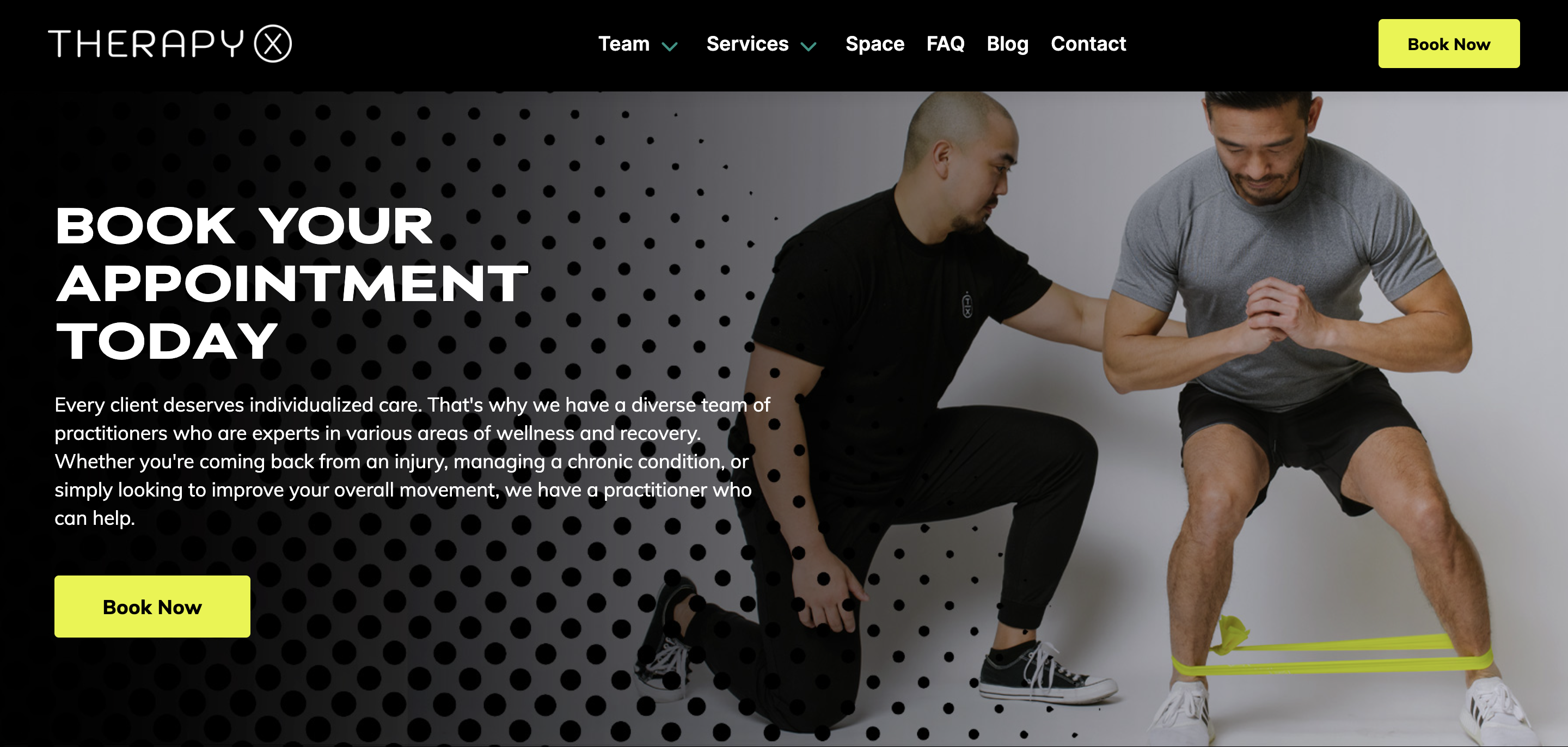Open the Services navigation item
The image size is (1568, 747).
(748, 44)
